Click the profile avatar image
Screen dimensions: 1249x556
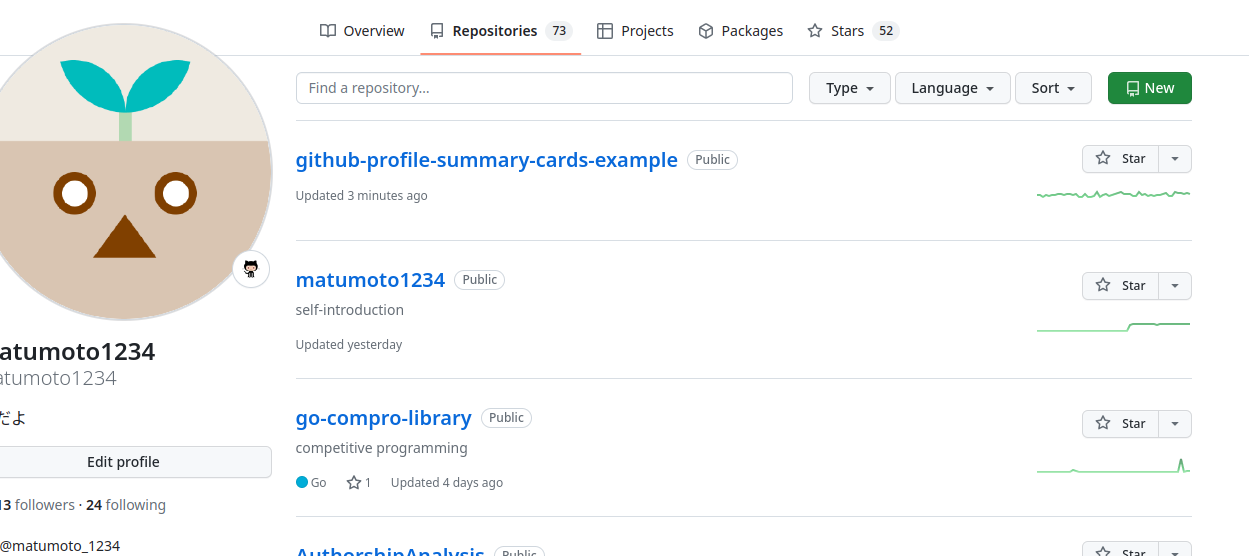(124, 172)
